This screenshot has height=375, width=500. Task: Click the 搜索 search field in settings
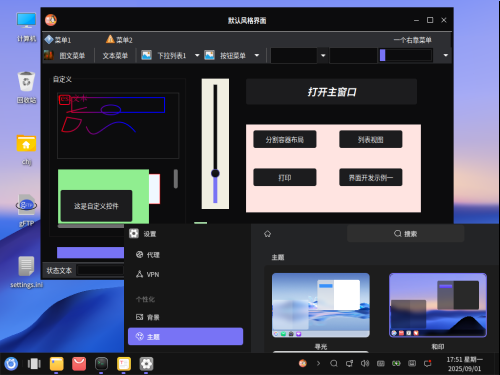405,233
